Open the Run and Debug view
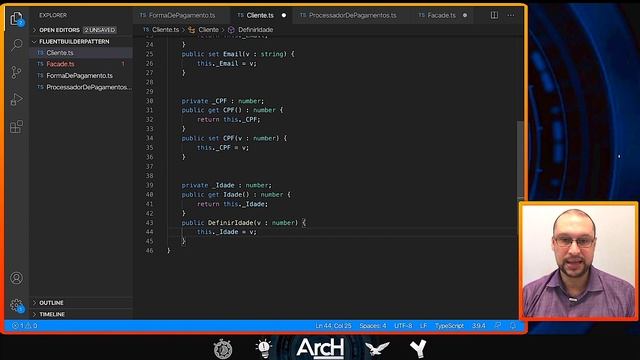This screenshot has height=360, width=640. click(16, 99)
